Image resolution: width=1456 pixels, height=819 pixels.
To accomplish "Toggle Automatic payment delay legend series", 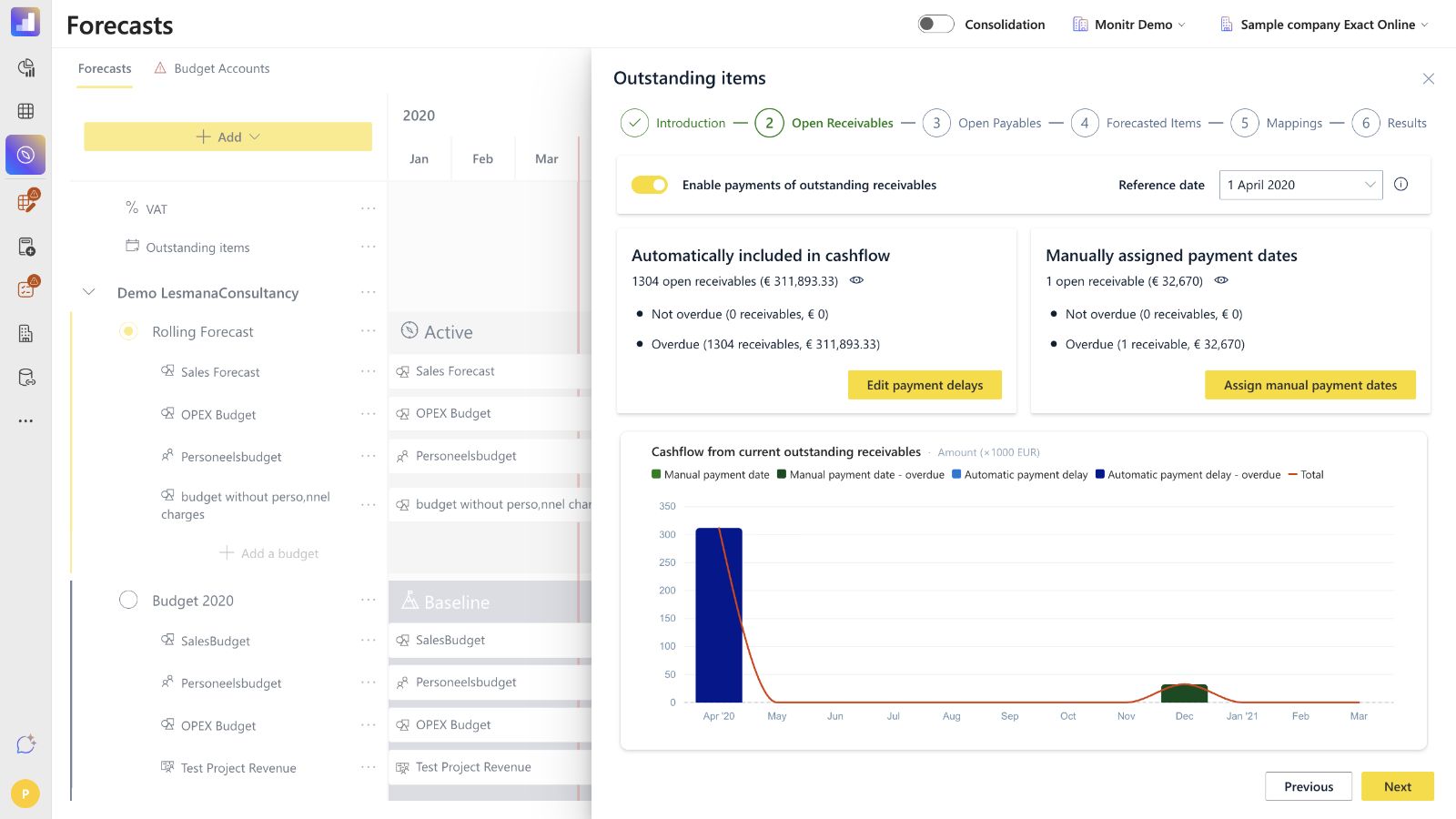I will [1019, 474].
